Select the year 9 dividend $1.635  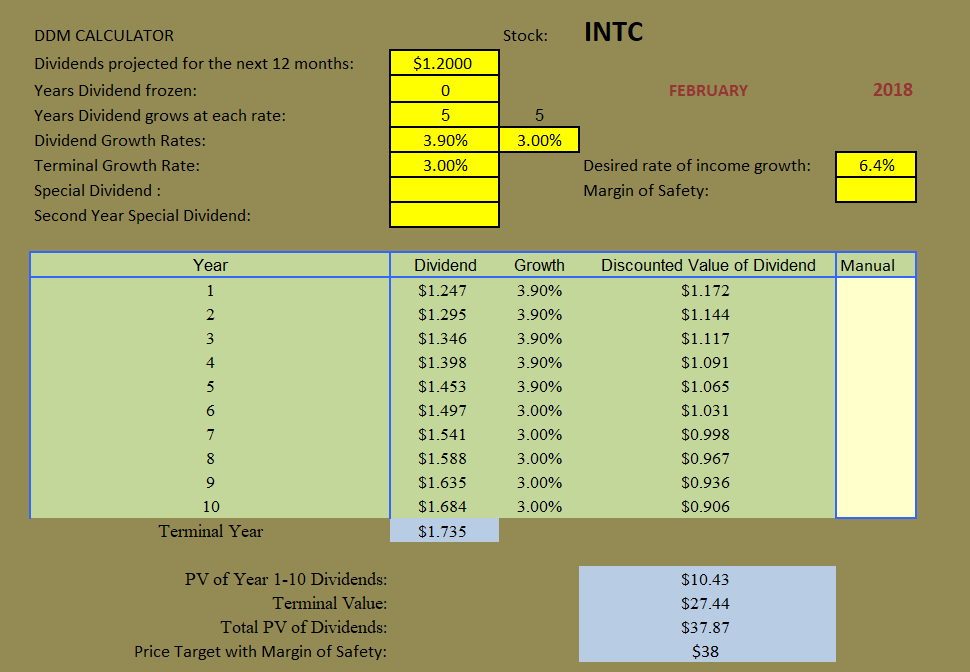[x=442, y=483]
